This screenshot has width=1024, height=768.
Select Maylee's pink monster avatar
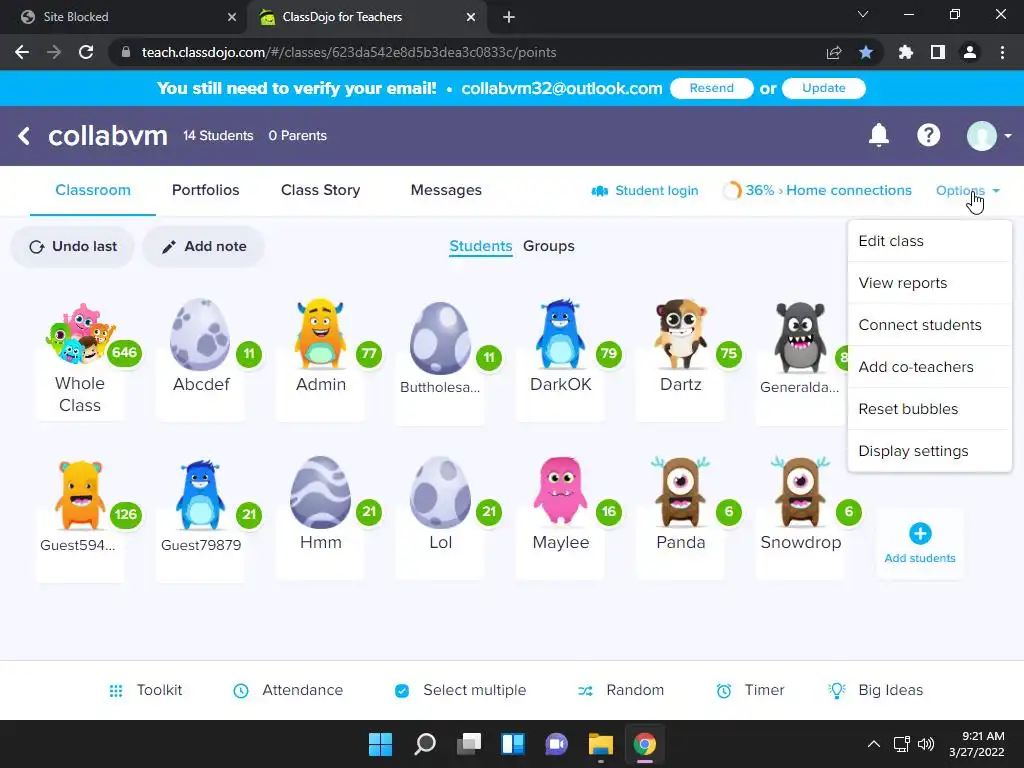pyautogui.click(x=560, y=491)
